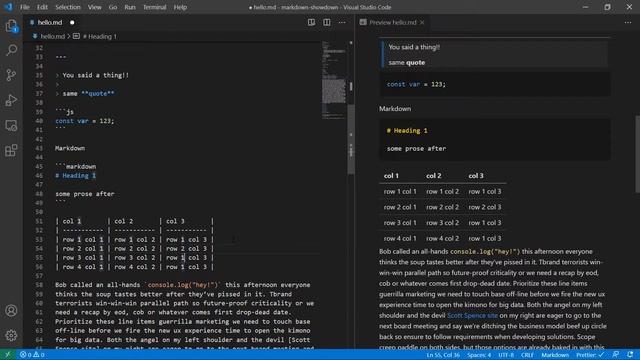Click the remote window indicator

7,355
